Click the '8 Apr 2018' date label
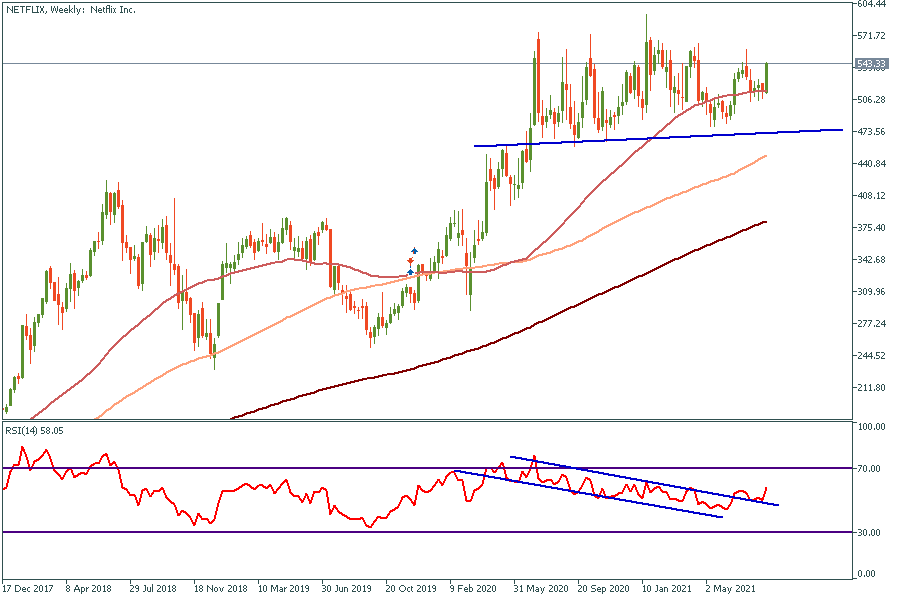900x600 pixels. pyautogui.click(x=88, y=589)
